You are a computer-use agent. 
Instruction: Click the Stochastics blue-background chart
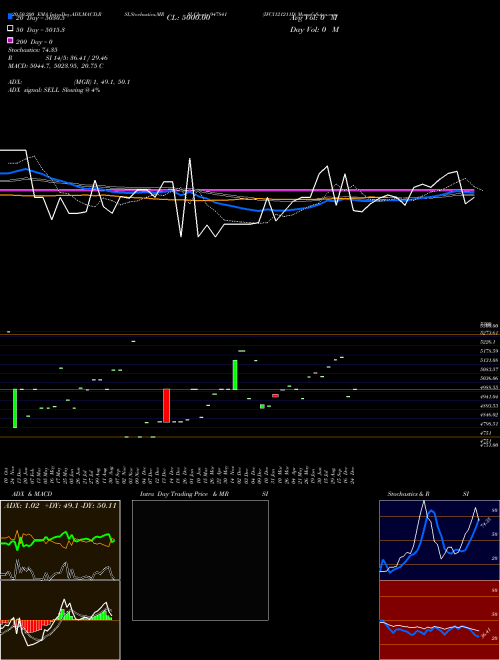(439, 540)
